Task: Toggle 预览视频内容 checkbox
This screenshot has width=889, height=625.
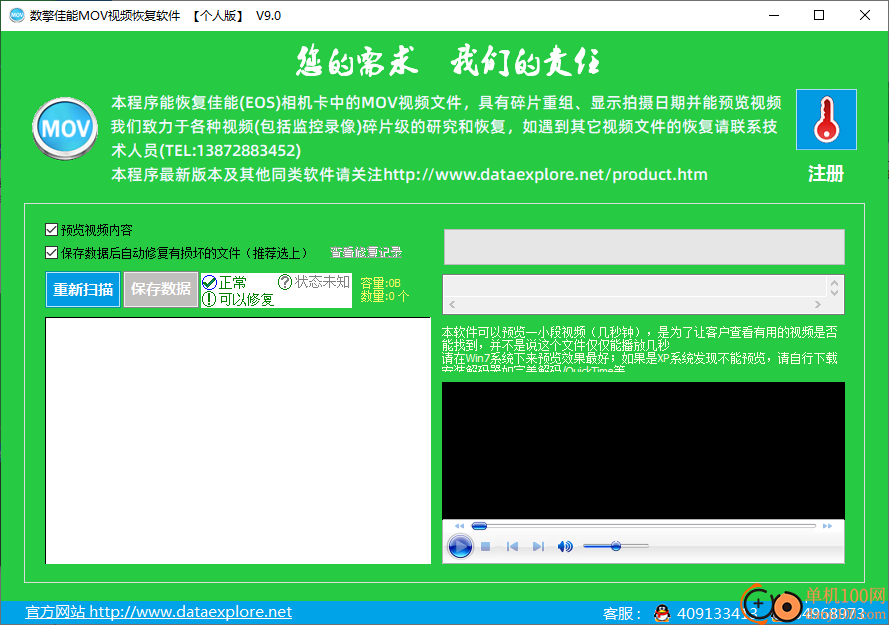Action: pos(52,230)
